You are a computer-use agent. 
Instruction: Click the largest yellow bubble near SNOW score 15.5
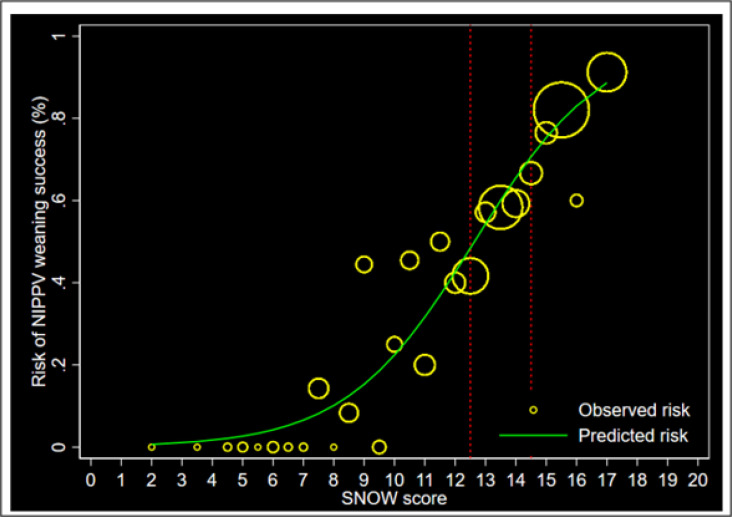[561, 110]
